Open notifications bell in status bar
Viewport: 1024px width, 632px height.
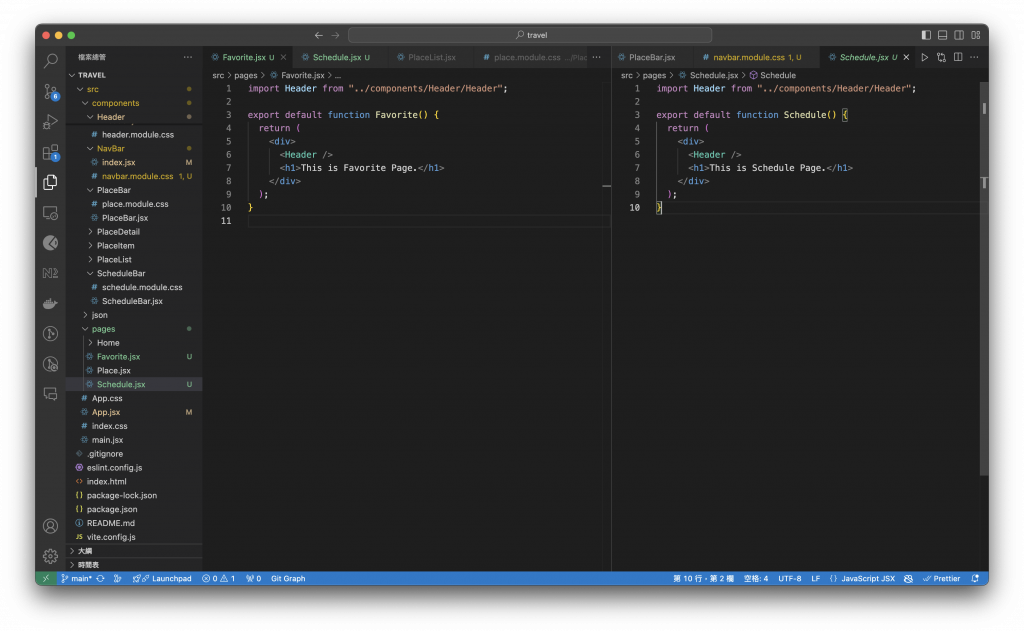[975, 578]
